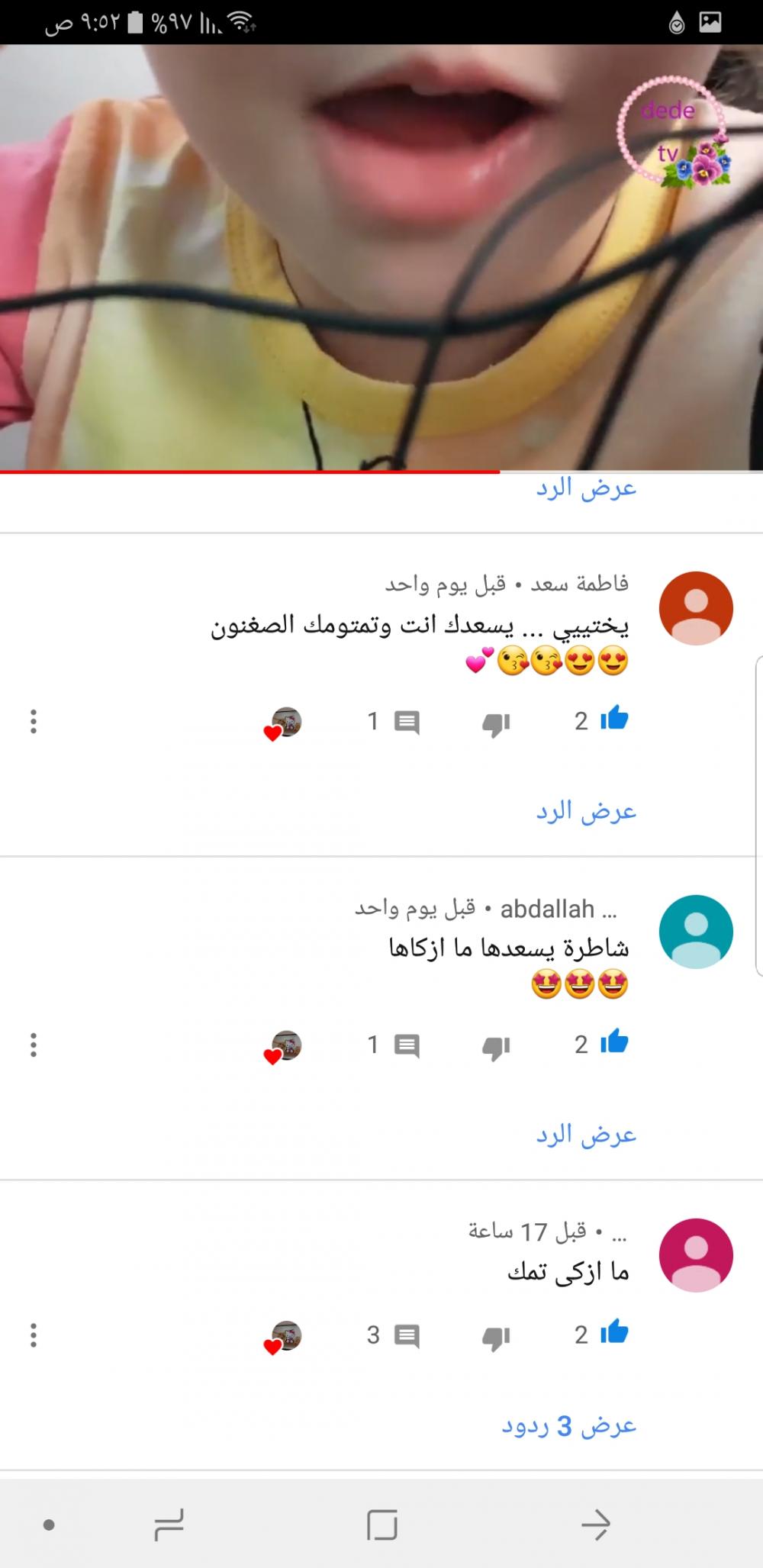763x1568 pixels.
Task: Dislike the comment by فاطمة سعد
Action: click(496, 724)
